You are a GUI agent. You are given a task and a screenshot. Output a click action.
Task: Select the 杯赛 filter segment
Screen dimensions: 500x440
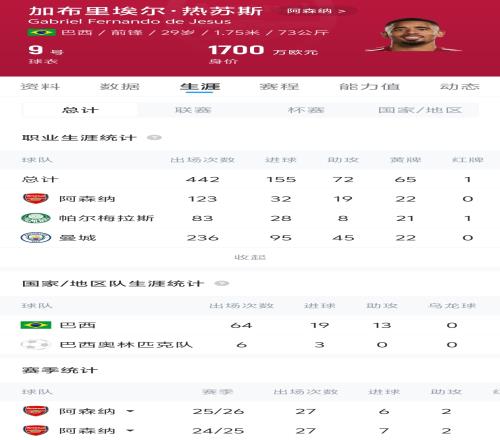[x=306, y=110]
